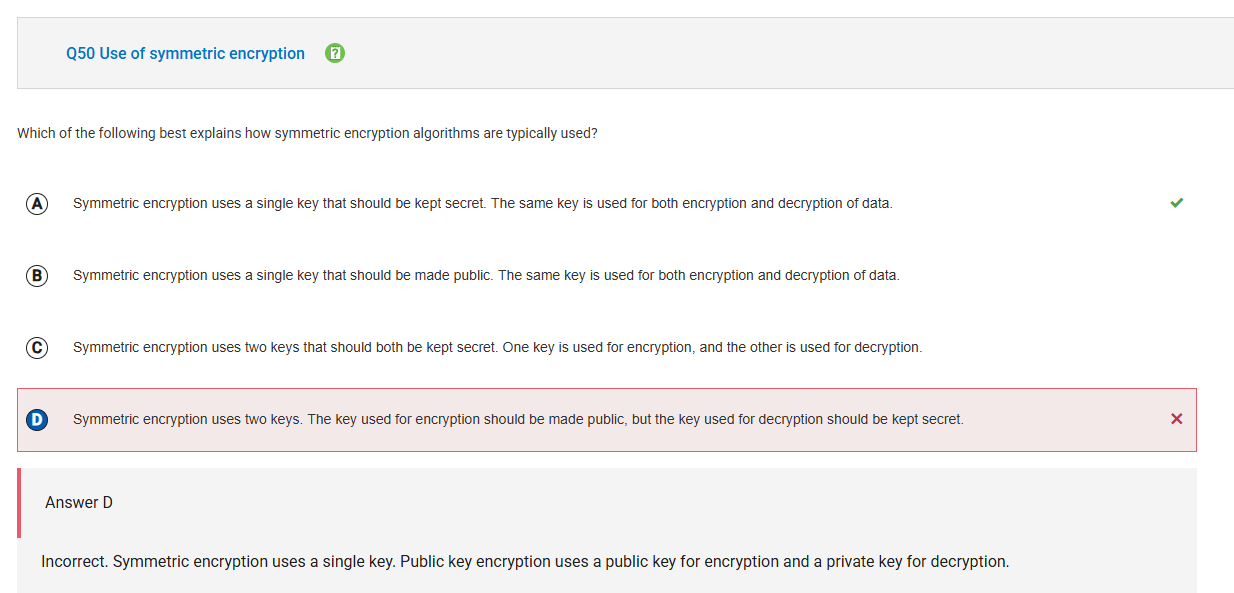Choose the public encryption key answer text
This screenshot has width=1234, height=593.
point(518,419)
